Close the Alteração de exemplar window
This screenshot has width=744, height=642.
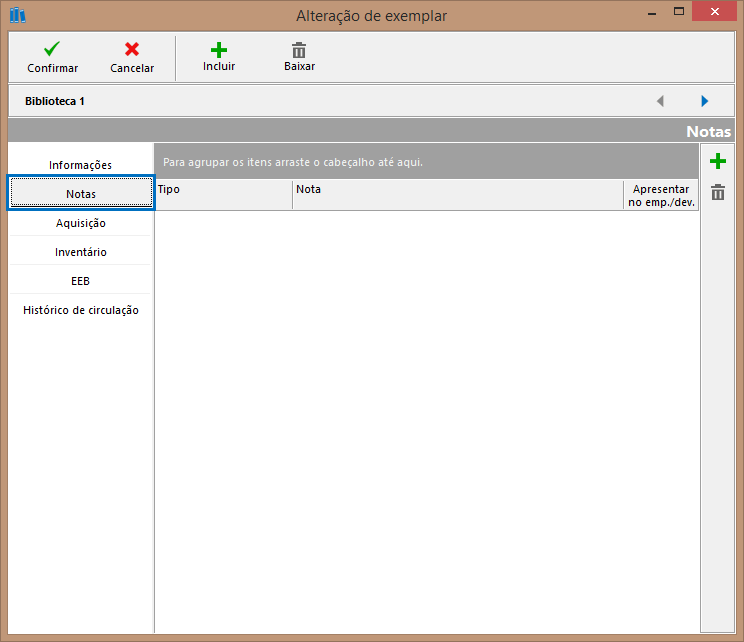point(715,11)
